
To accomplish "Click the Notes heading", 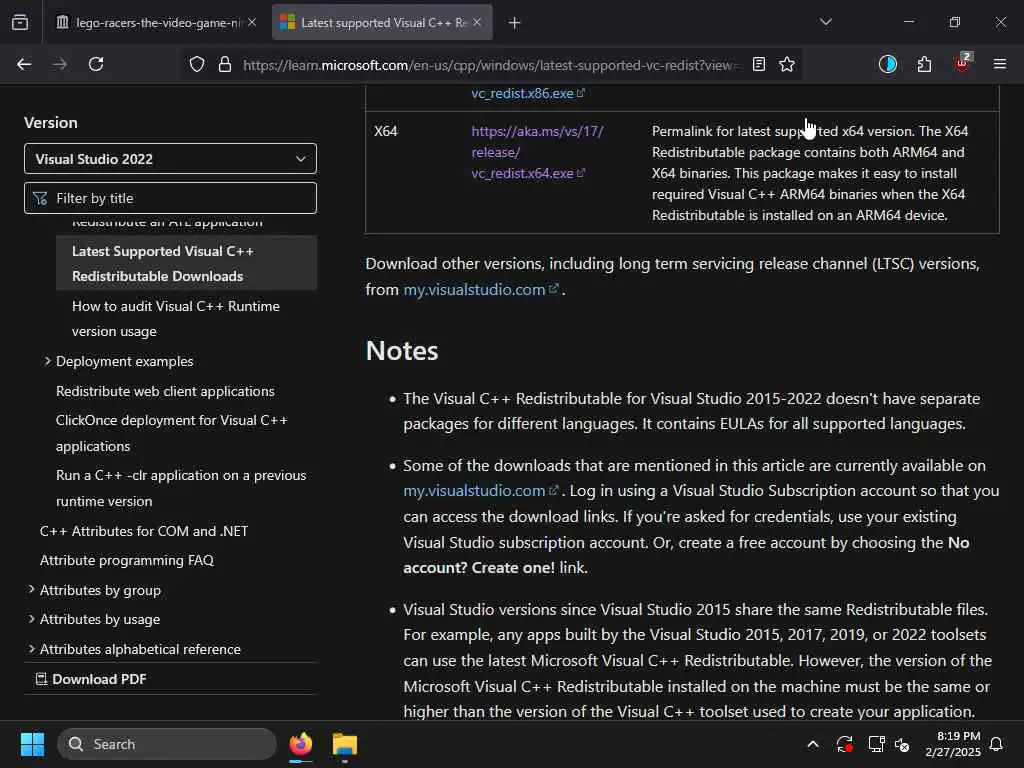I will 402,351.
